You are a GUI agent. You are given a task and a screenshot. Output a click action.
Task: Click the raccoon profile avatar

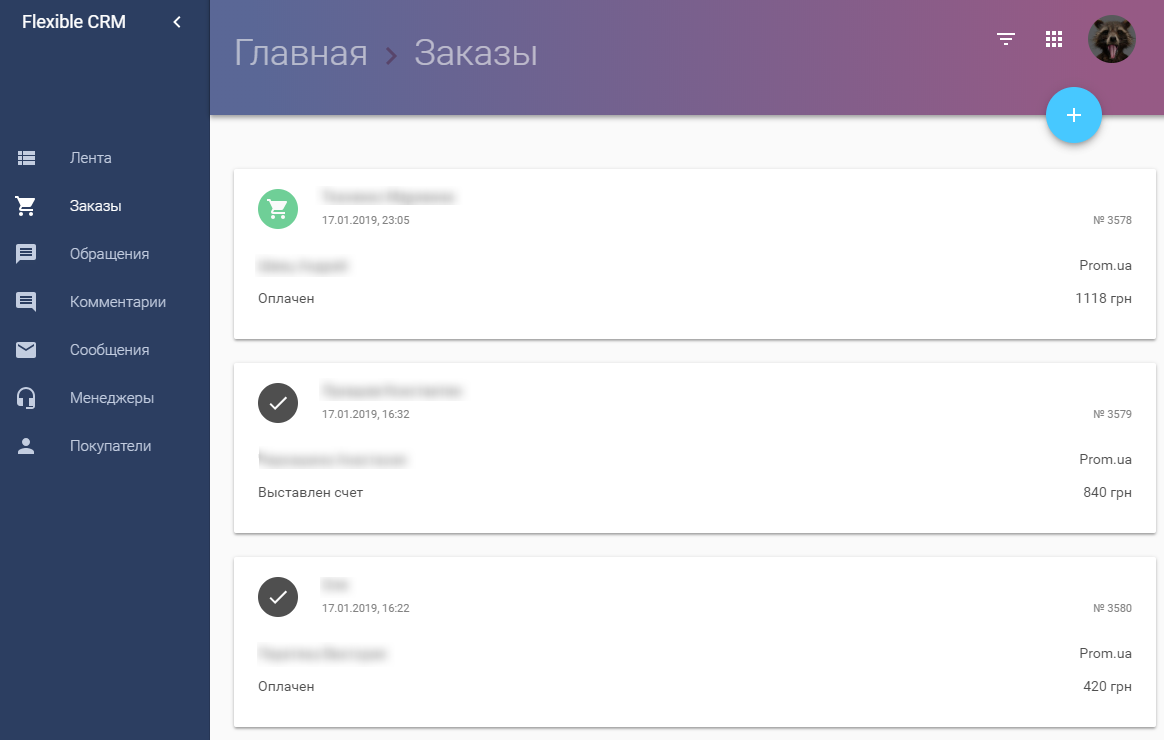1111,39
